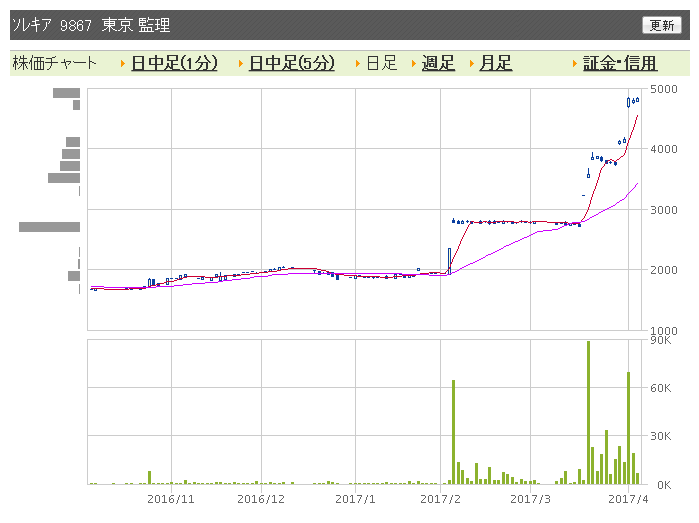699x523 pixels.
Task: Open the 日中足(5分) chart link
Action: (x=292, y=63)
